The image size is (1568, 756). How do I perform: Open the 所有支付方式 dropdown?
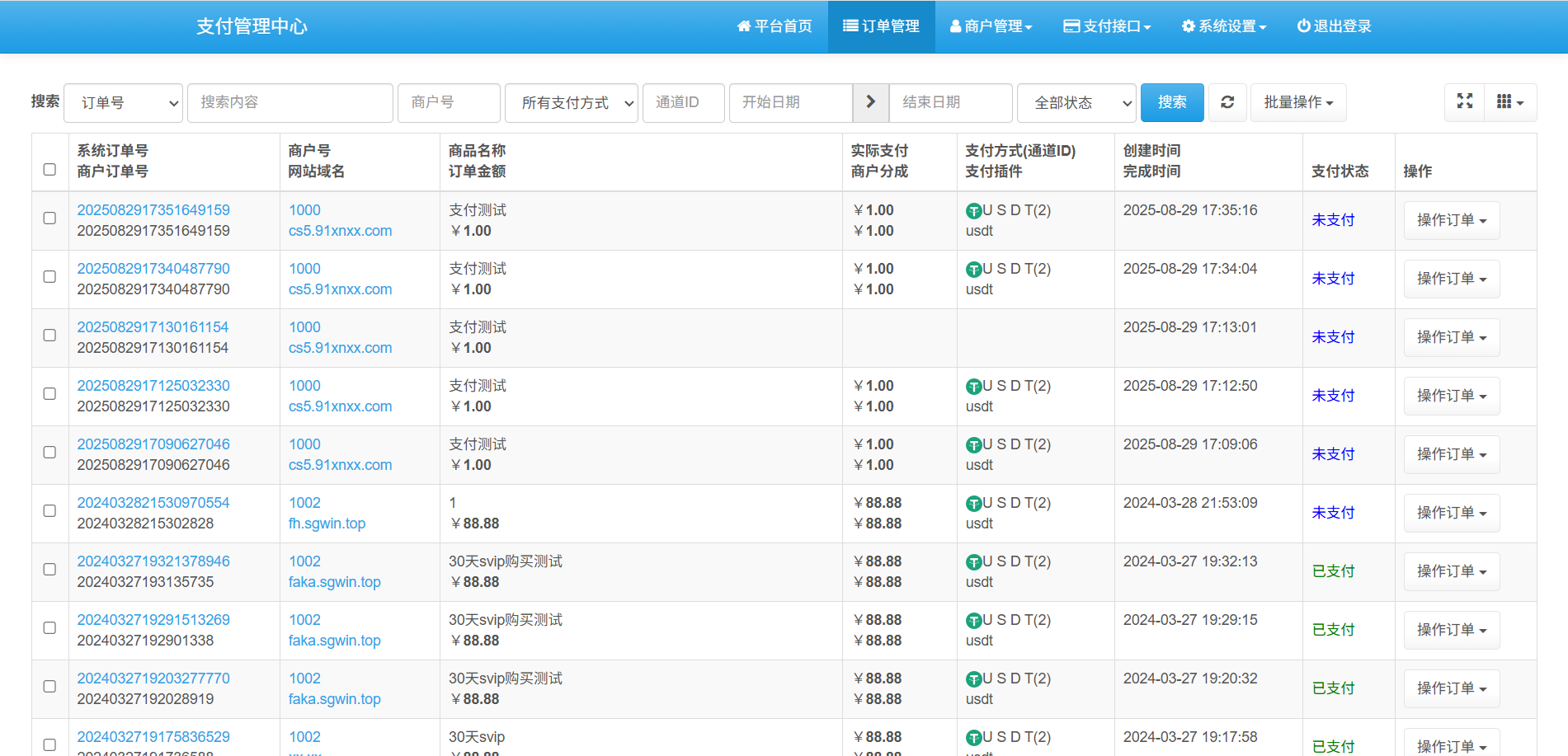coord(571,103)
